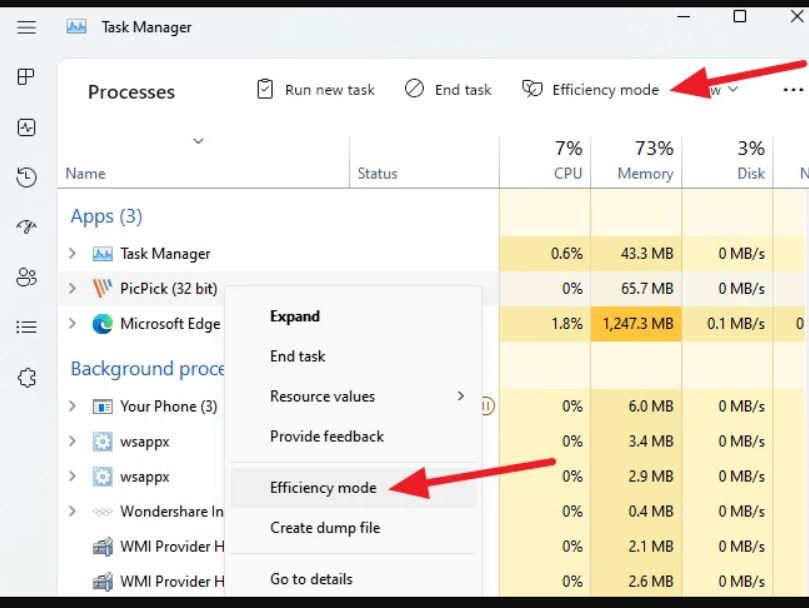Expand the Task Manager process row
This screenshot has height=608, width=809.
tap(72, 253)
